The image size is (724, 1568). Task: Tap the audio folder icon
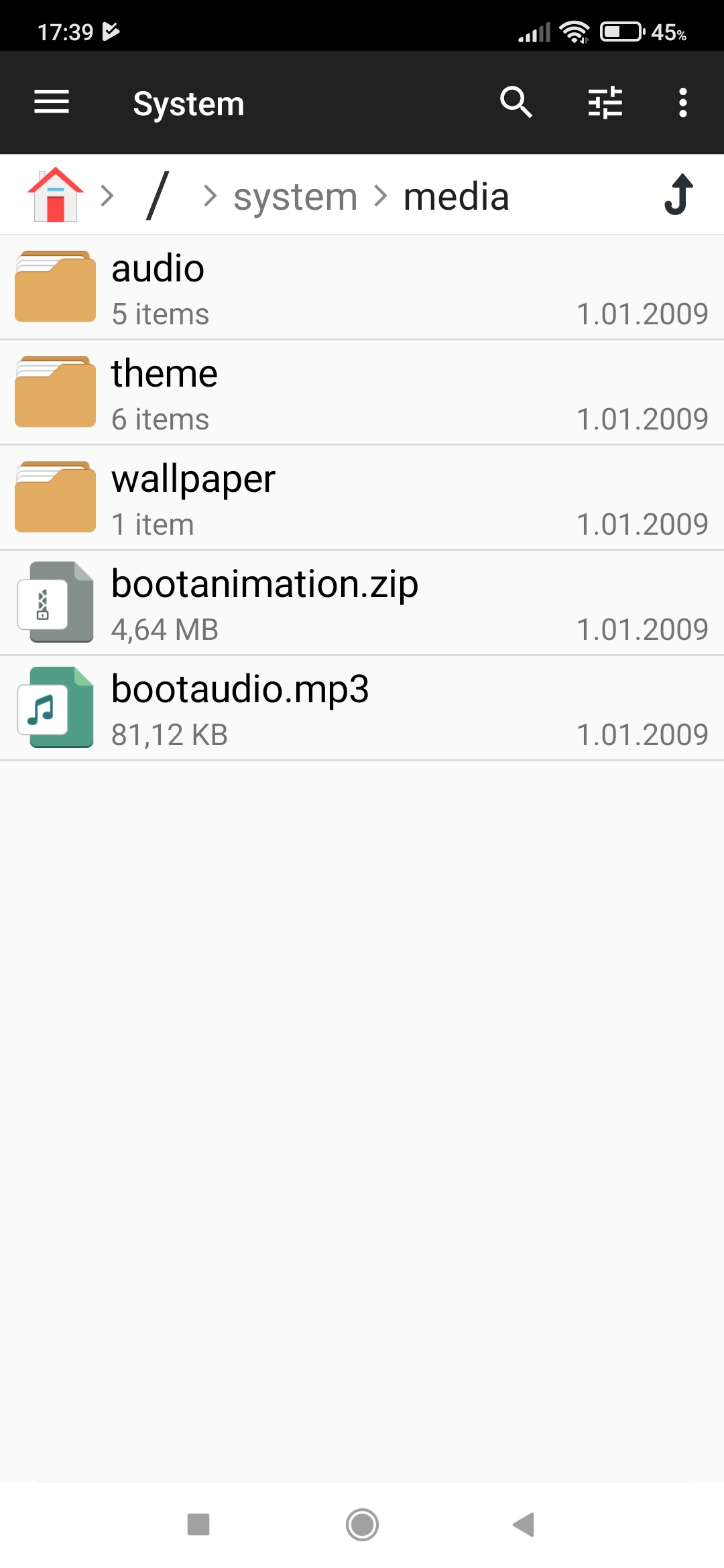pos(56,287)
